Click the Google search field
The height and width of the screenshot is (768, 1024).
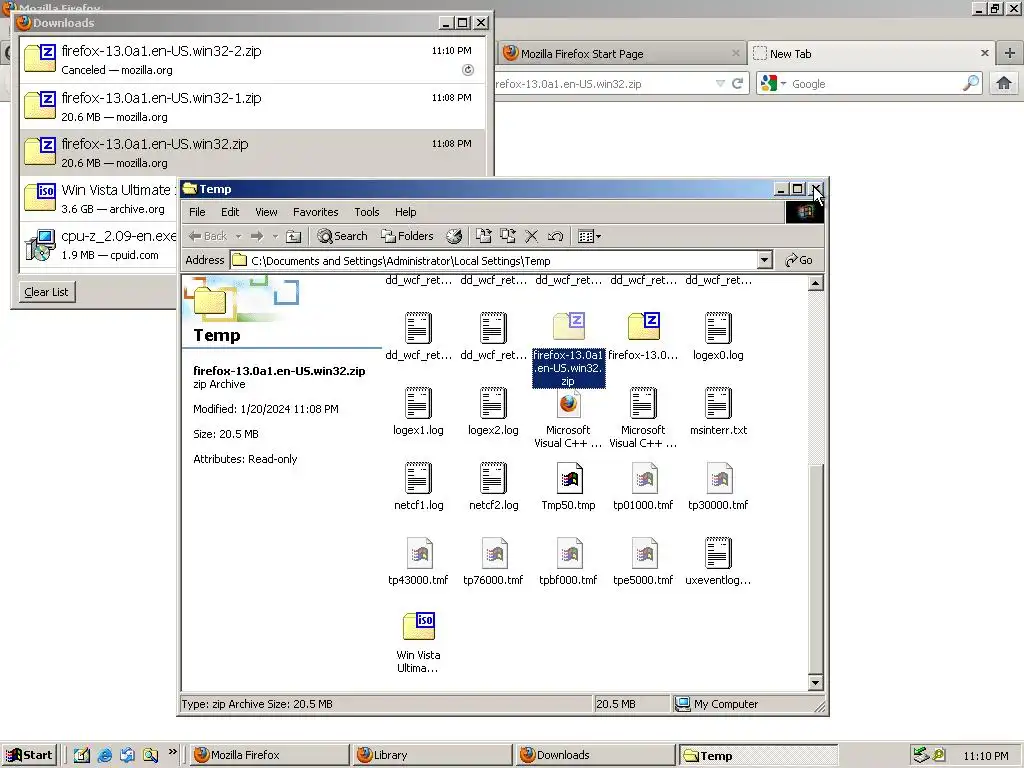(x=875, y=84)
